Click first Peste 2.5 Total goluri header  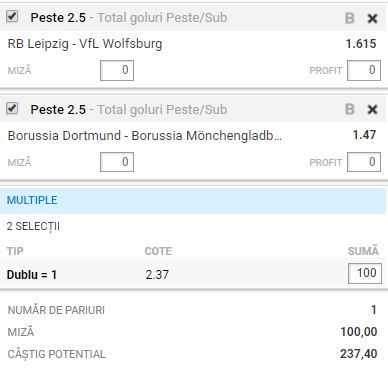click(129, 18)
